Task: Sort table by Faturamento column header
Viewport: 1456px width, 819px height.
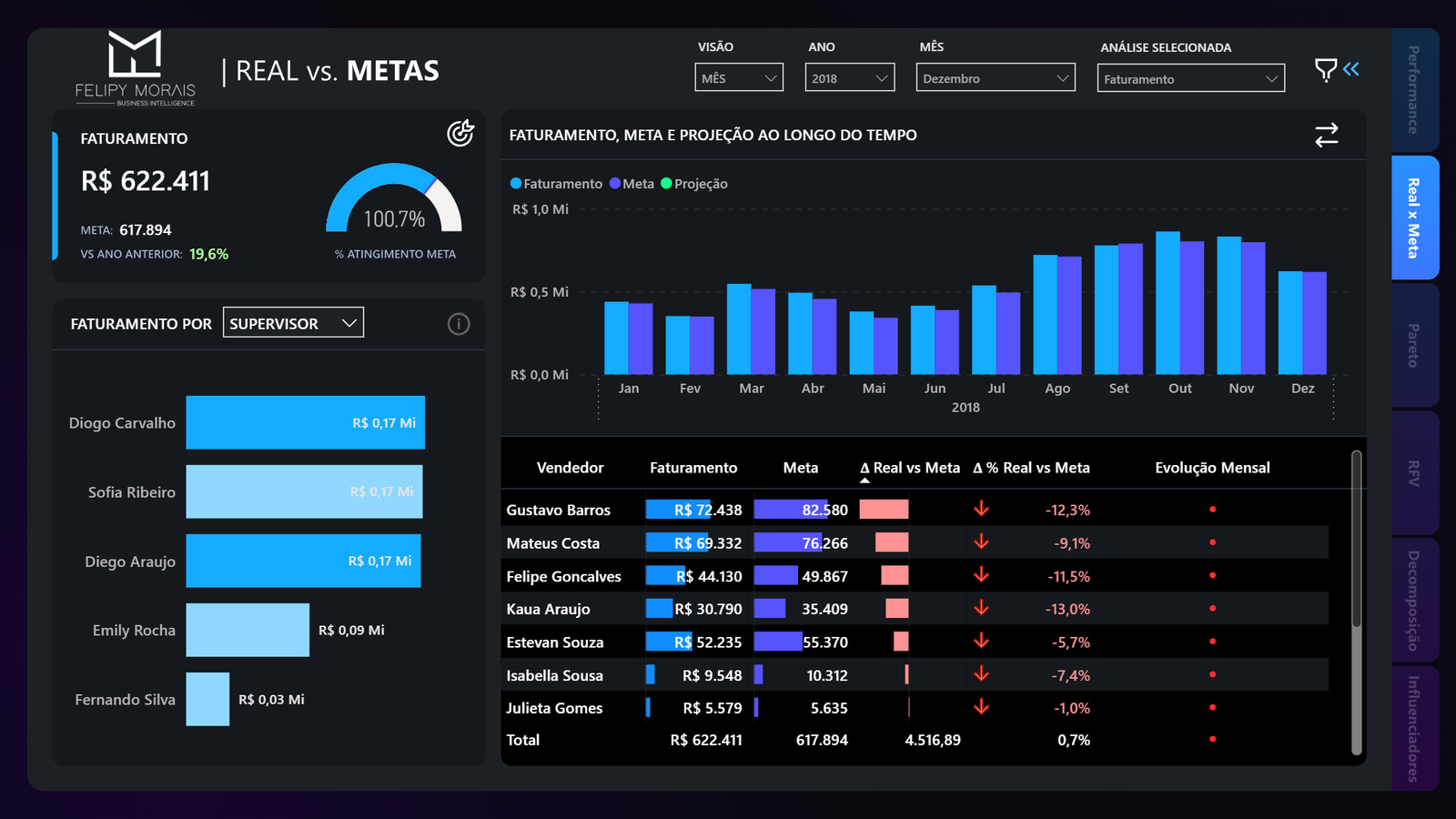Action: click(693, 468)
